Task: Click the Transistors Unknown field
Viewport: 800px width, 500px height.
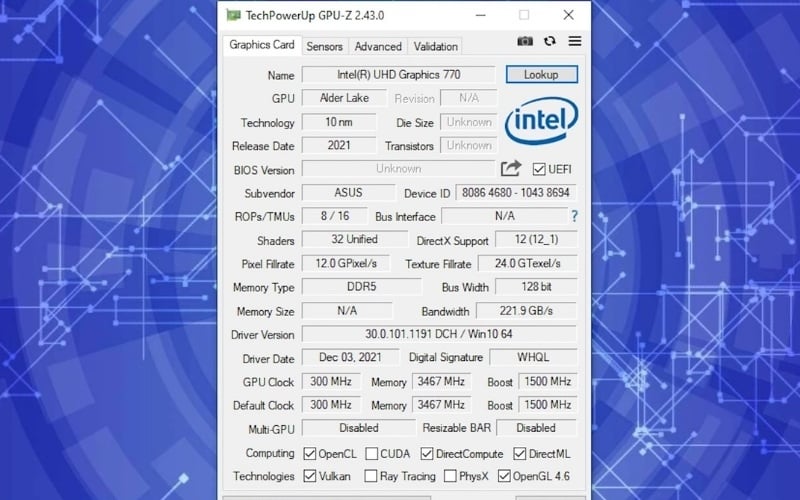Action: [x=469, y=145]
